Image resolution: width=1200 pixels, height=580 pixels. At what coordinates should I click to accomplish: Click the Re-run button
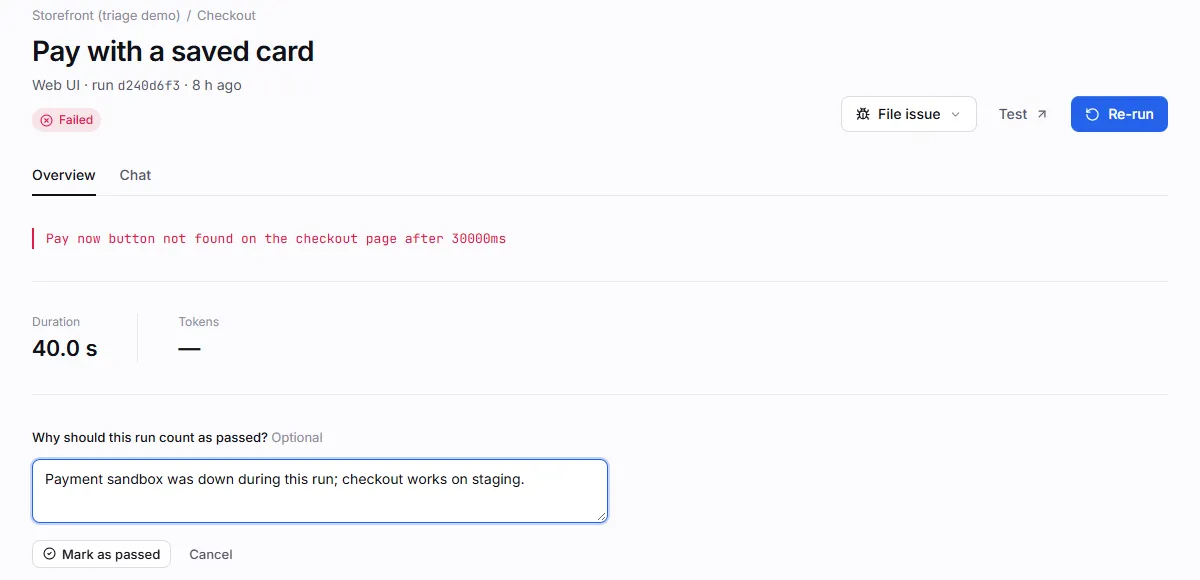click(x=1119, y=114)
